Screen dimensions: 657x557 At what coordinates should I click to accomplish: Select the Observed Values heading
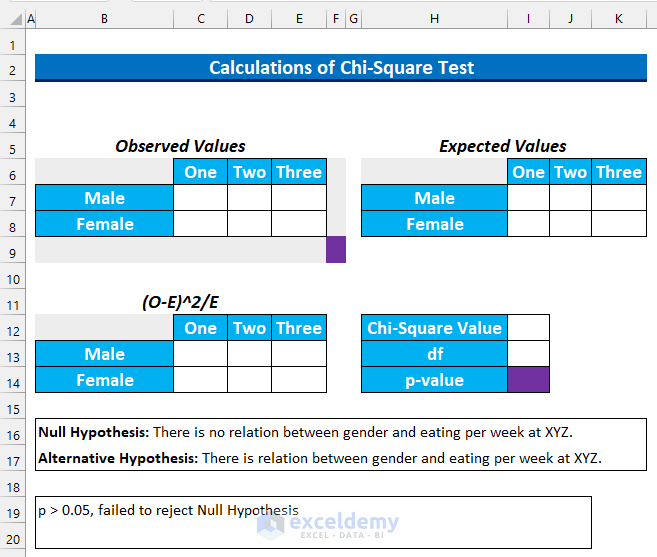point(180,146)
